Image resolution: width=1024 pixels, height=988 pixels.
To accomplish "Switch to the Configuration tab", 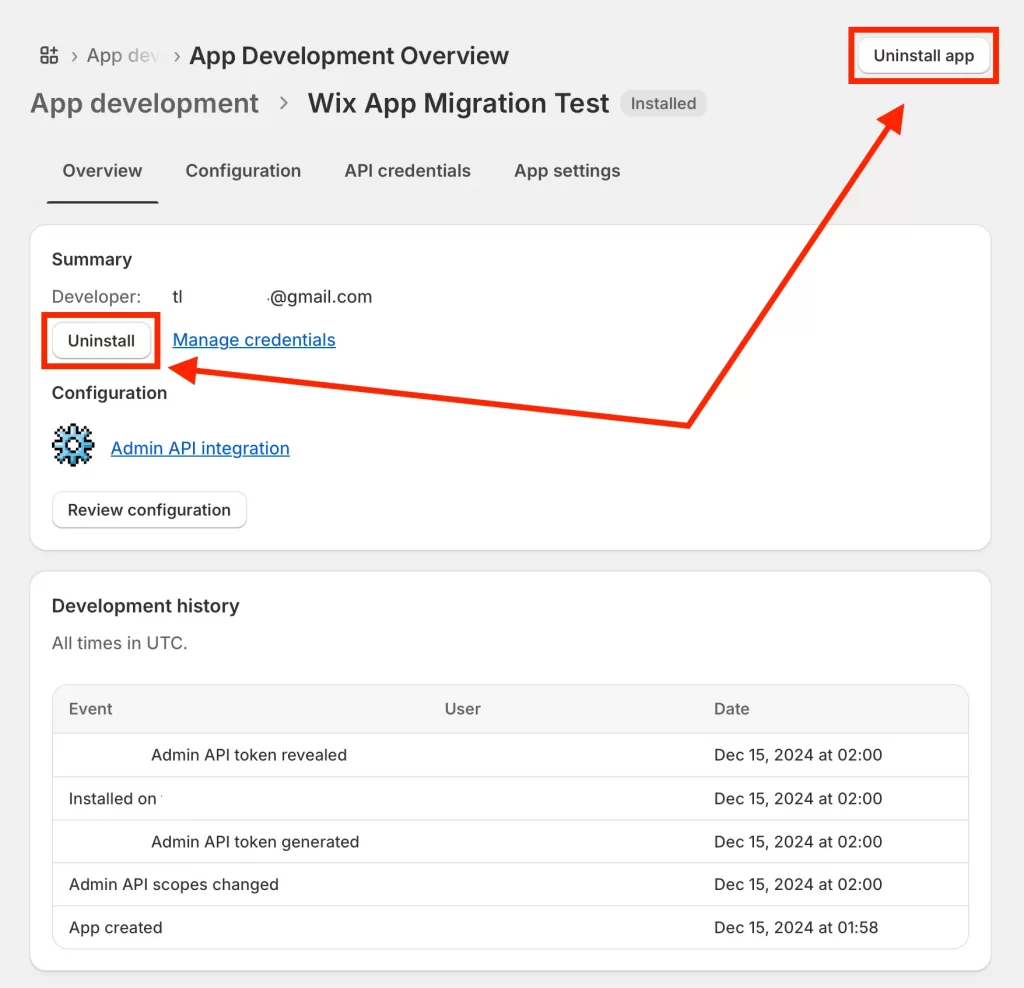I will coord(242,171).
